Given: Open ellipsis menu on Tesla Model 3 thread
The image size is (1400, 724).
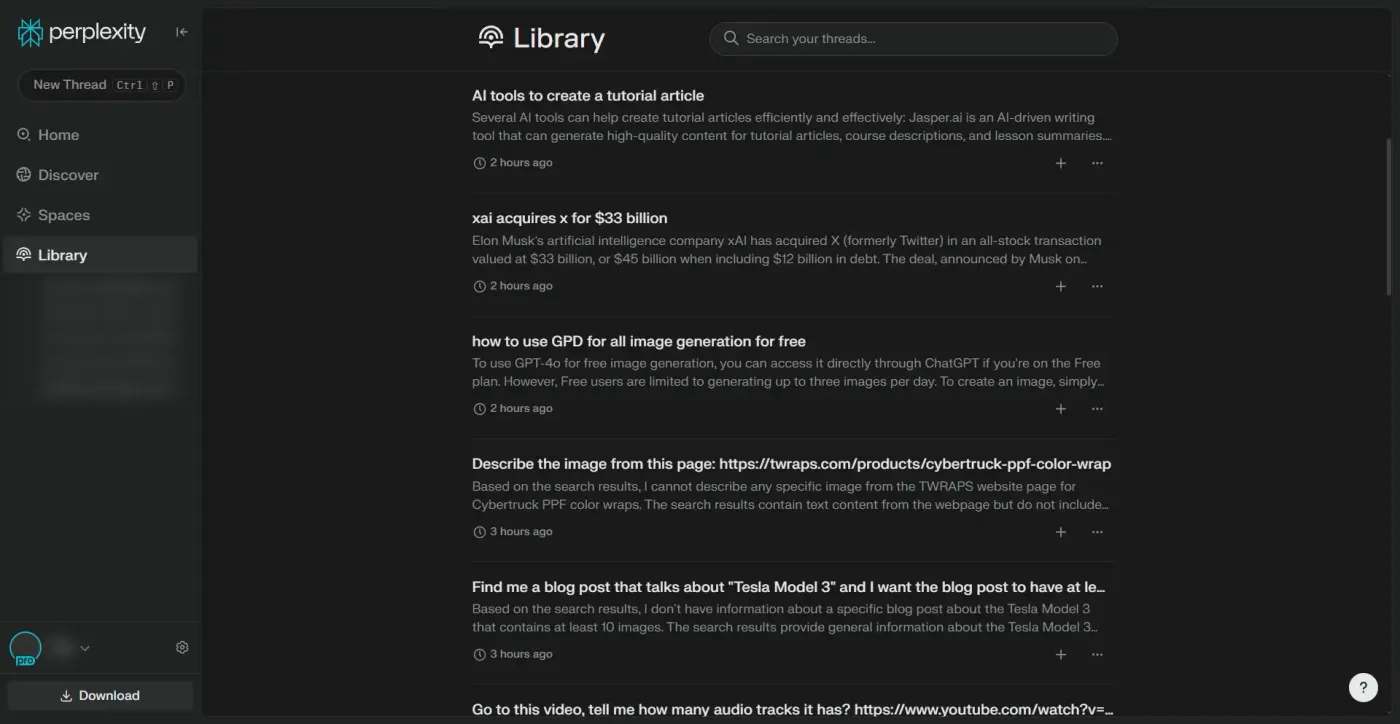Looking at the screenshot, I should pos(1097,655).
